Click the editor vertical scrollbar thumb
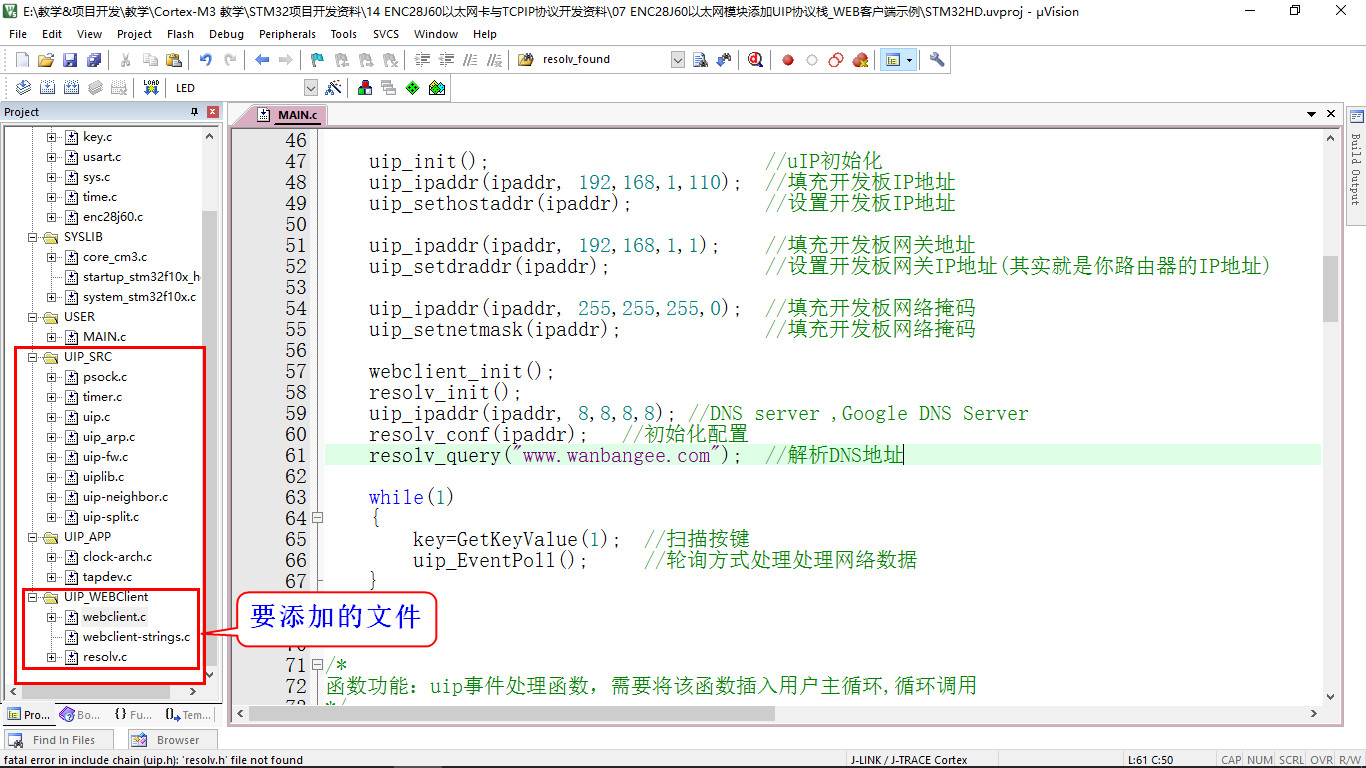The width and height of the screenshot is (1366, 768). (x=1330, y=288)
